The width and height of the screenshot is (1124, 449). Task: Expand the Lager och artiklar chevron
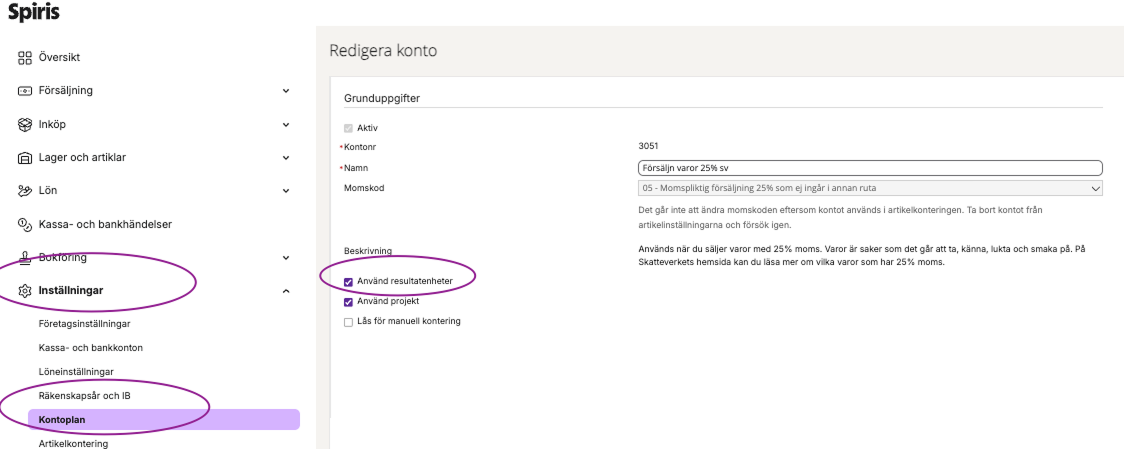point(286,158)
